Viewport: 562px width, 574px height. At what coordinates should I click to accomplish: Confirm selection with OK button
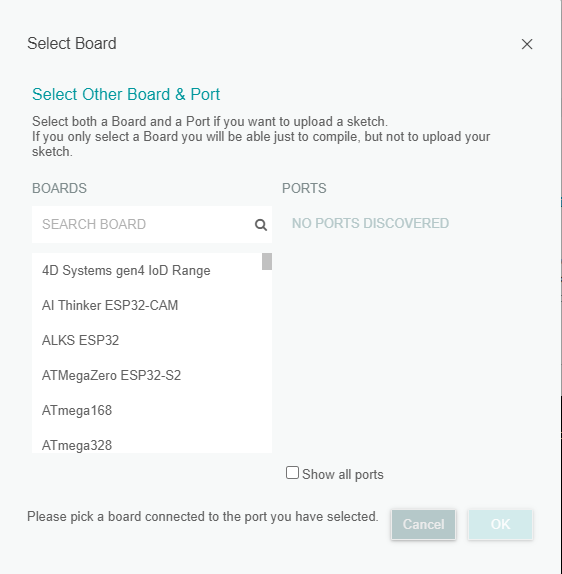[x=500, y=525]
